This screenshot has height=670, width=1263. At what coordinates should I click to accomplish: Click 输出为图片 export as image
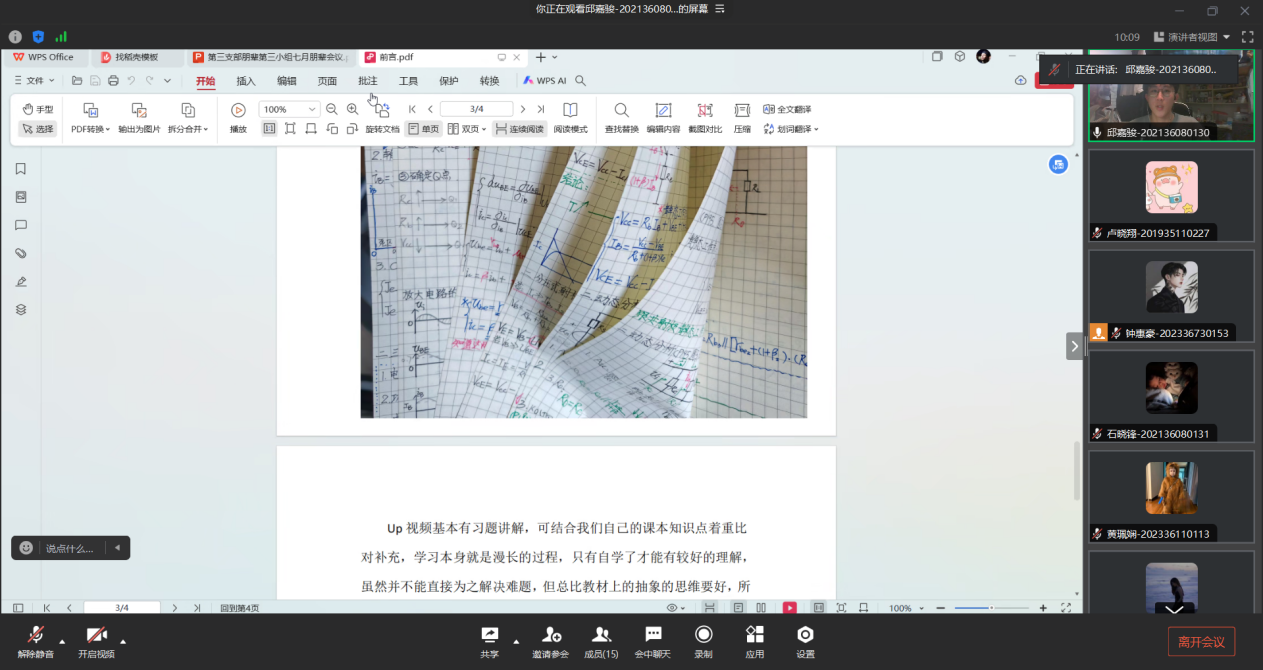click(139, 118)
